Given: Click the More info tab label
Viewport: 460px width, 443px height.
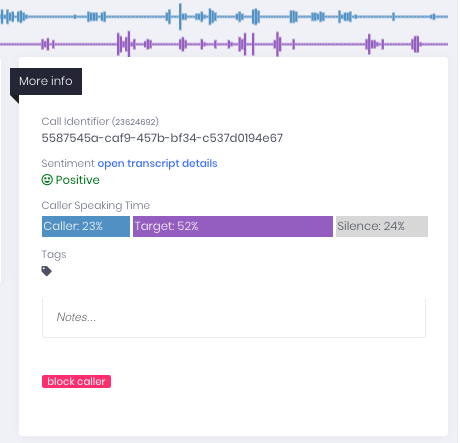Looking at the screenshot, I should pos(46,81).
